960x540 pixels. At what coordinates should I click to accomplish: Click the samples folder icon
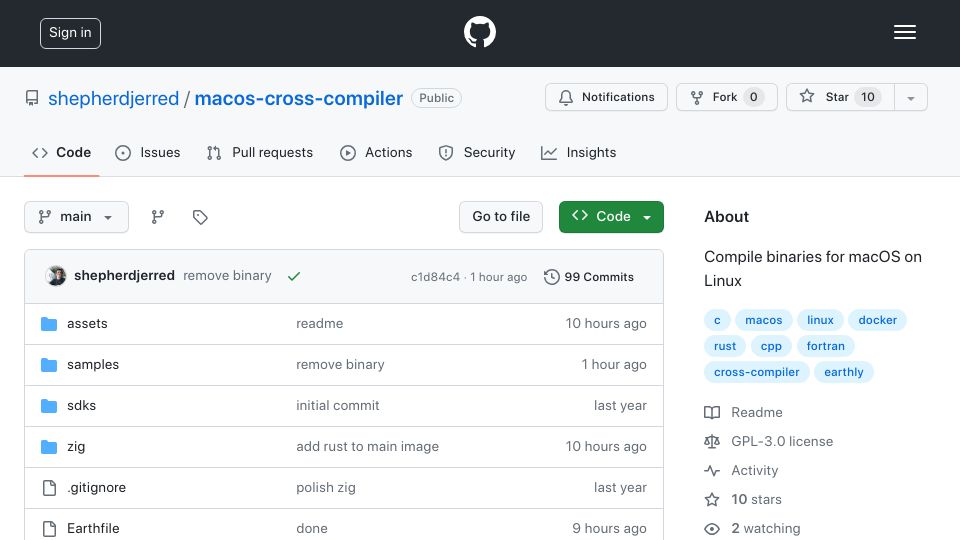(x=49, y=365)
